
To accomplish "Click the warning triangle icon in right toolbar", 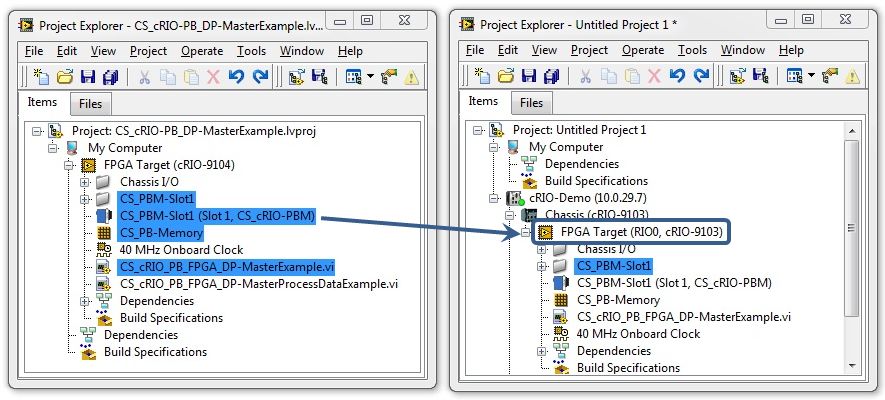I will click(853, 76).
